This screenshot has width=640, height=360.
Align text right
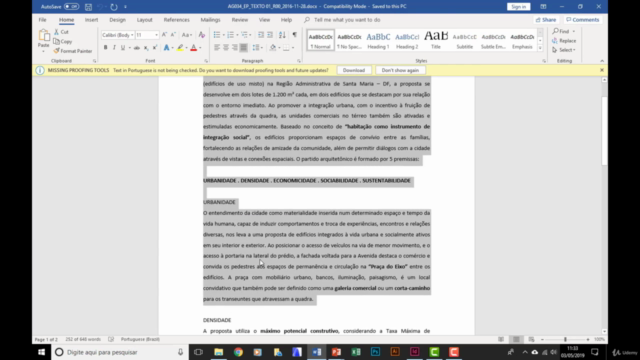click(x=235, y=48)
